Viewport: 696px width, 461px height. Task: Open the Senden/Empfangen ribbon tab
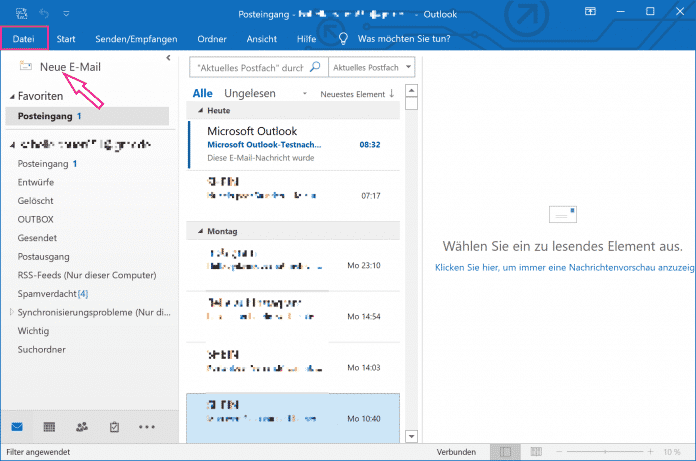tap(135, 39)
